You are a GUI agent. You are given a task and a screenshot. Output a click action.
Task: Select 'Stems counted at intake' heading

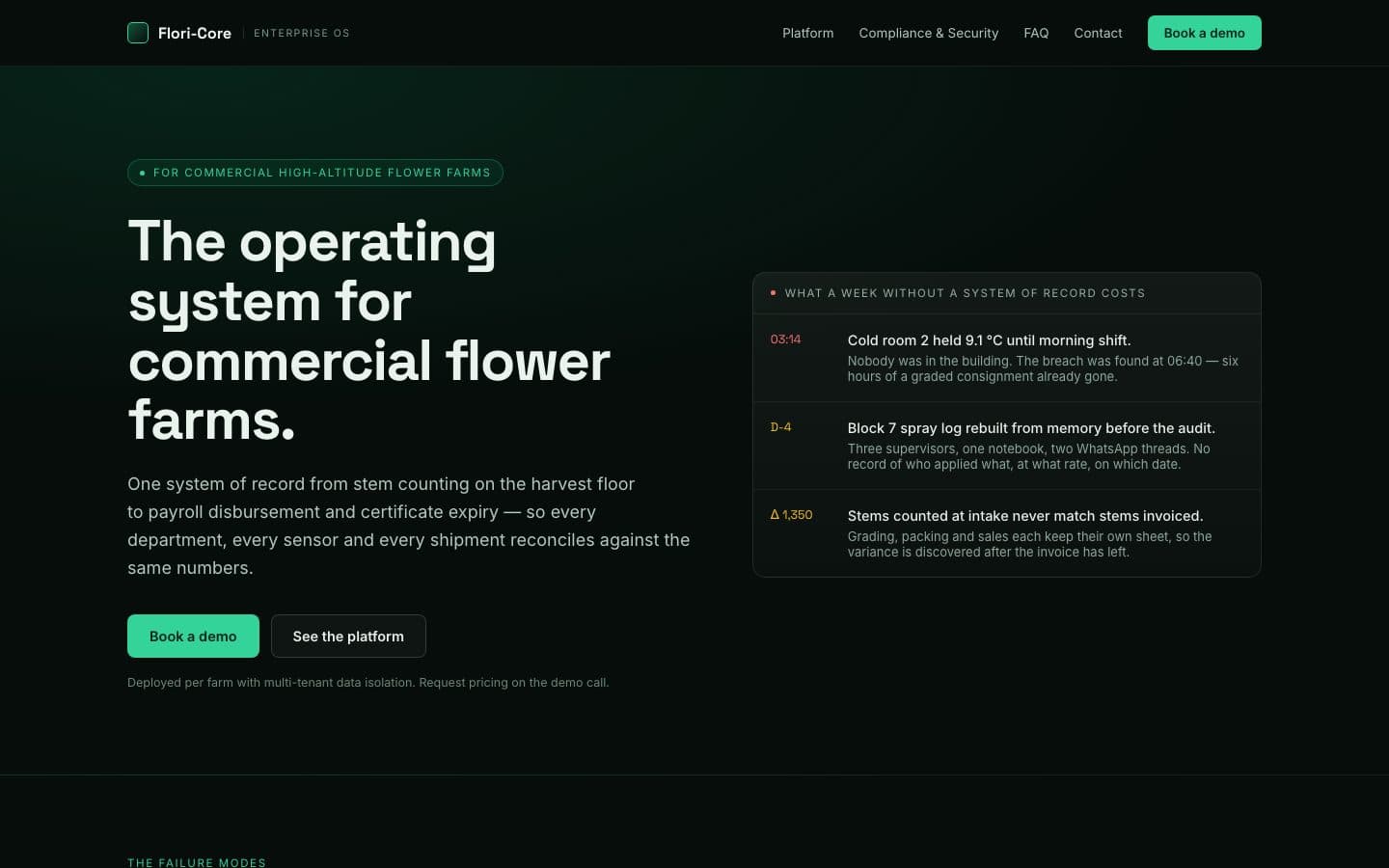pyautogui.click(x=1025, y=516)
